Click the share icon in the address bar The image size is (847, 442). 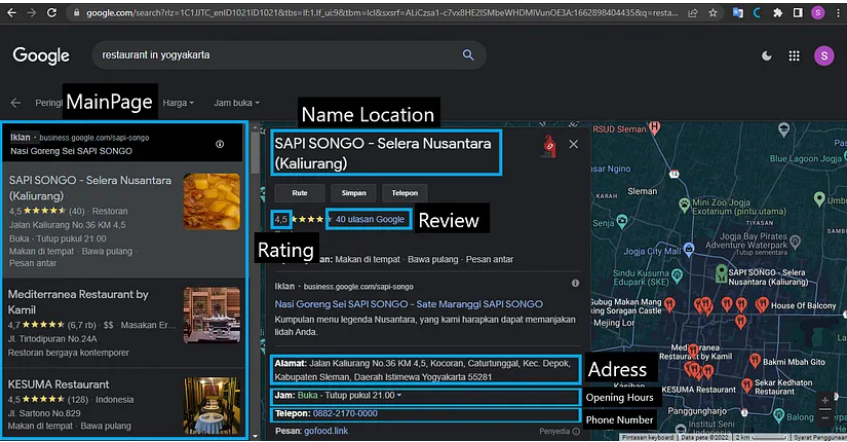[x=693, y=13]
